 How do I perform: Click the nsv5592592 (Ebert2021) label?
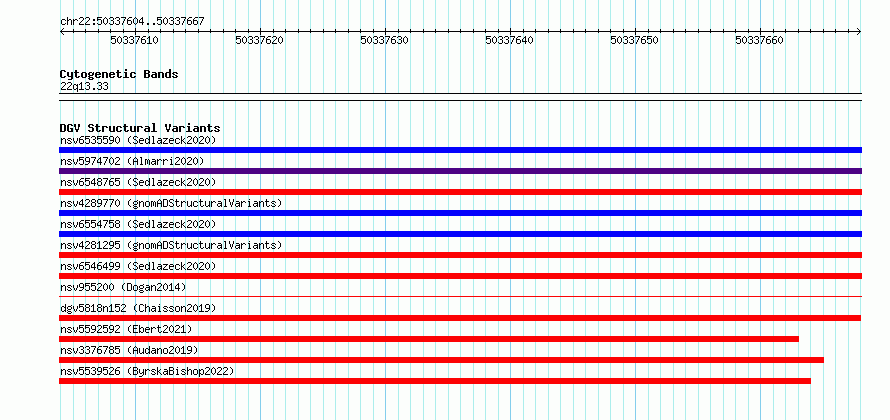[126, 329]
